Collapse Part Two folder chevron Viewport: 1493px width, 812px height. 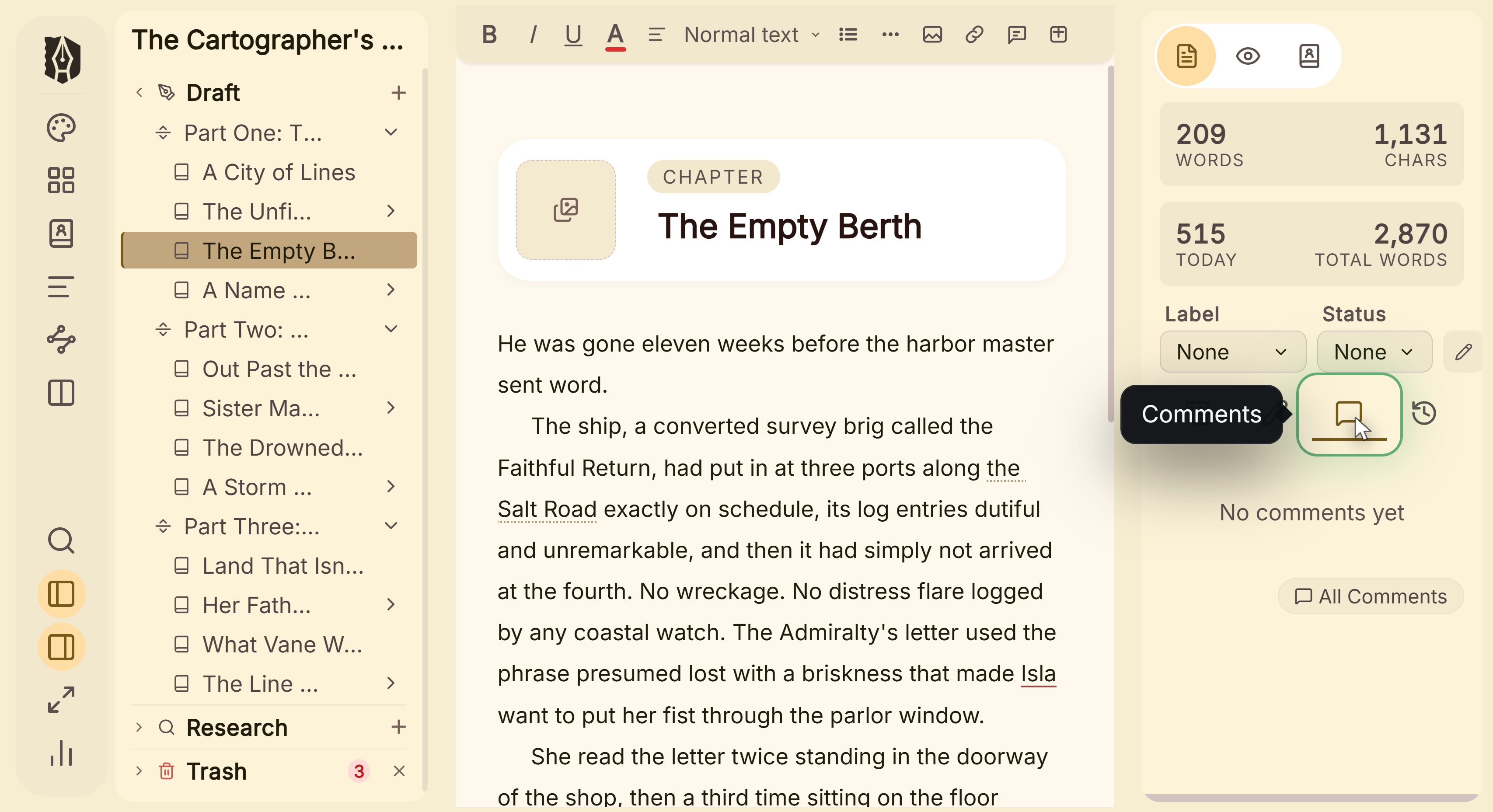391,329
